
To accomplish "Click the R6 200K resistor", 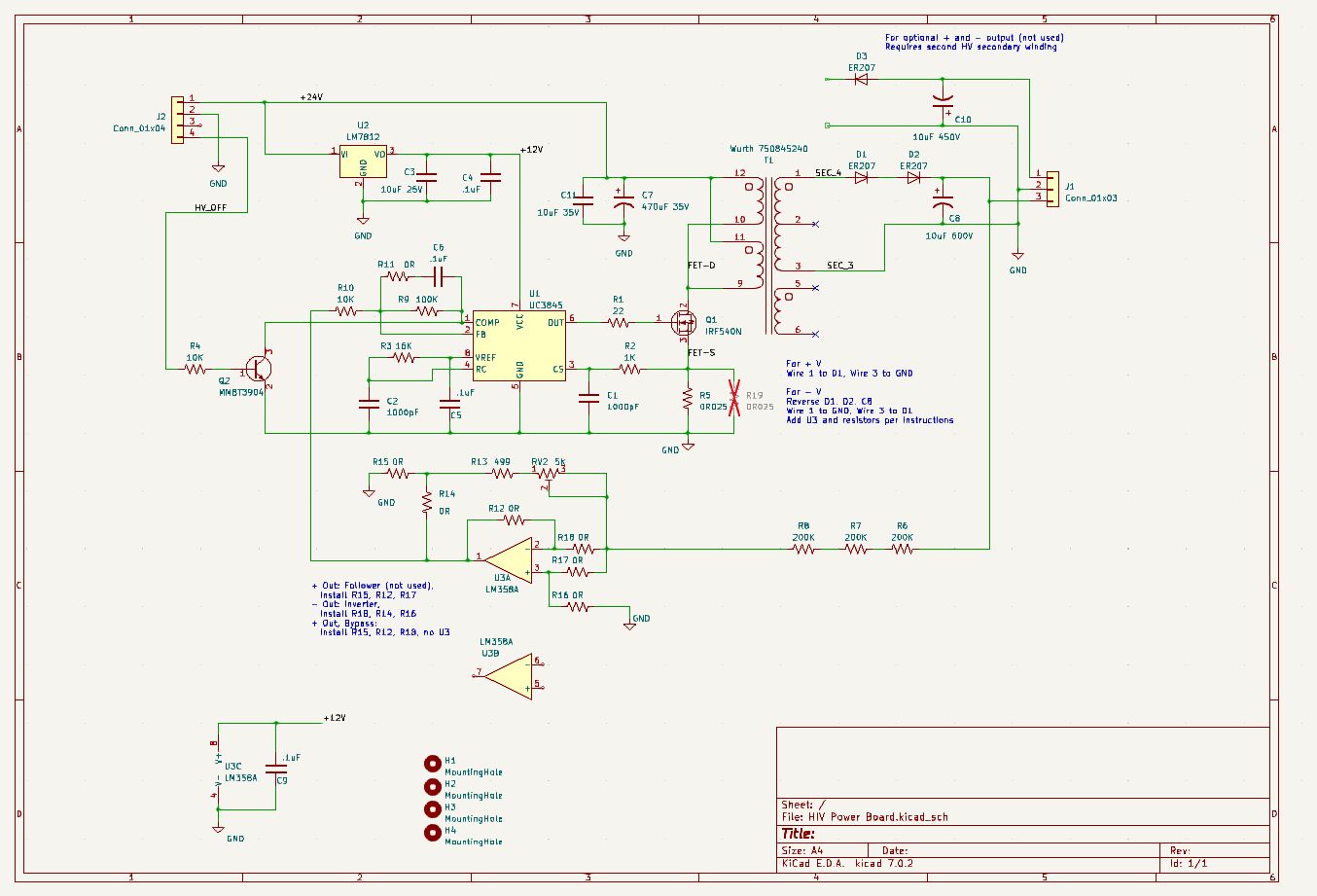I will (903, 549).
